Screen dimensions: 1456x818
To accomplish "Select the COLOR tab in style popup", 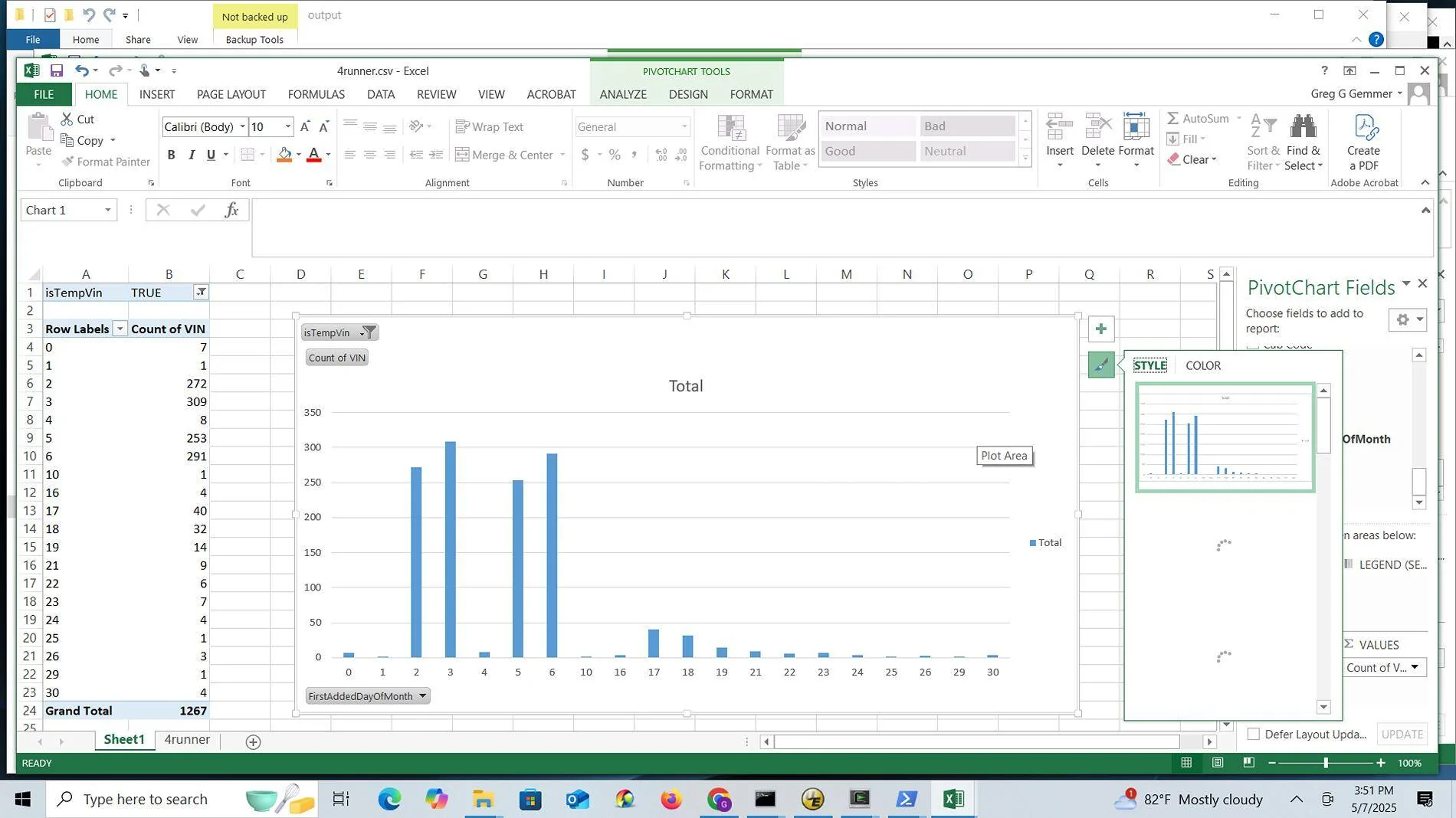I will [x=1202, y=365].
